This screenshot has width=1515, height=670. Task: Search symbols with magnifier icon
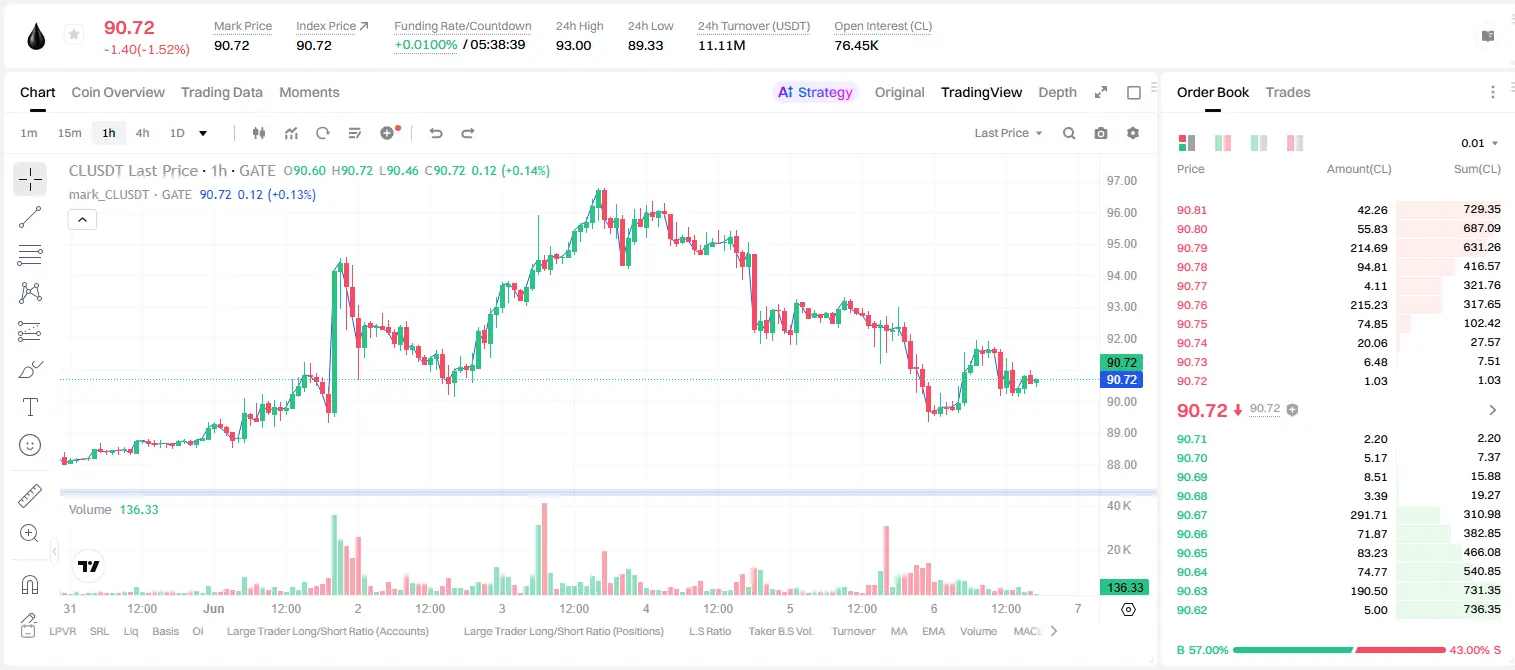(1069, 133)
